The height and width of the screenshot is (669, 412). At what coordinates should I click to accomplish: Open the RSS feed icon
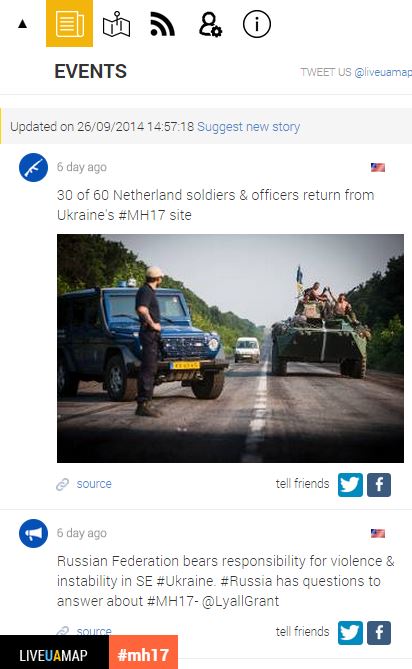162,24
